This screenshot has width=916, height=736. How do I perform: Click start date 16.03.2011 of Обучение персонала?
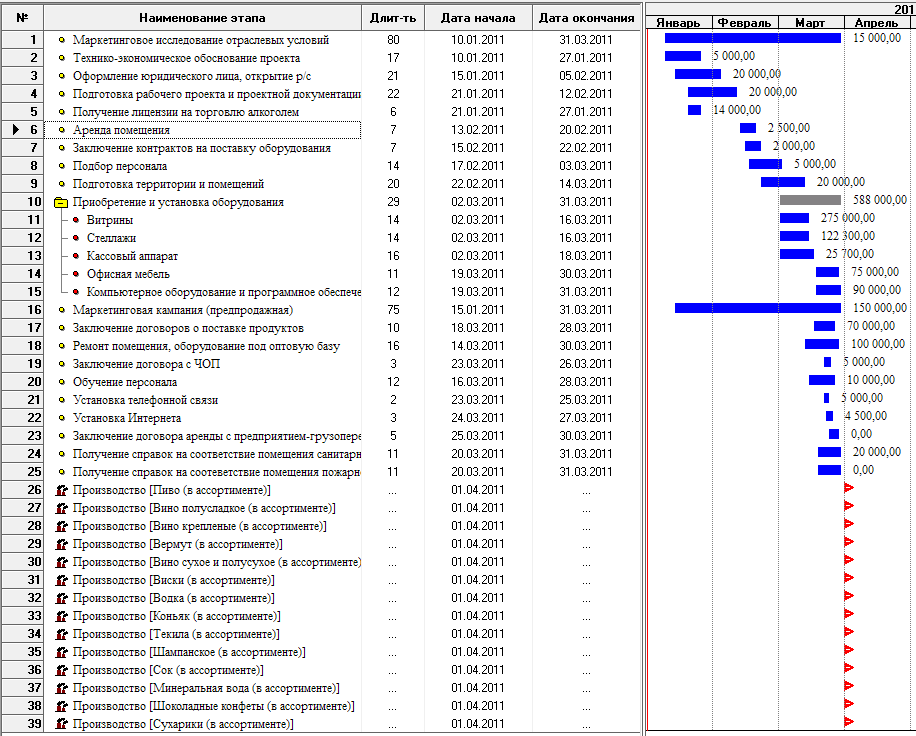[478, 382]
